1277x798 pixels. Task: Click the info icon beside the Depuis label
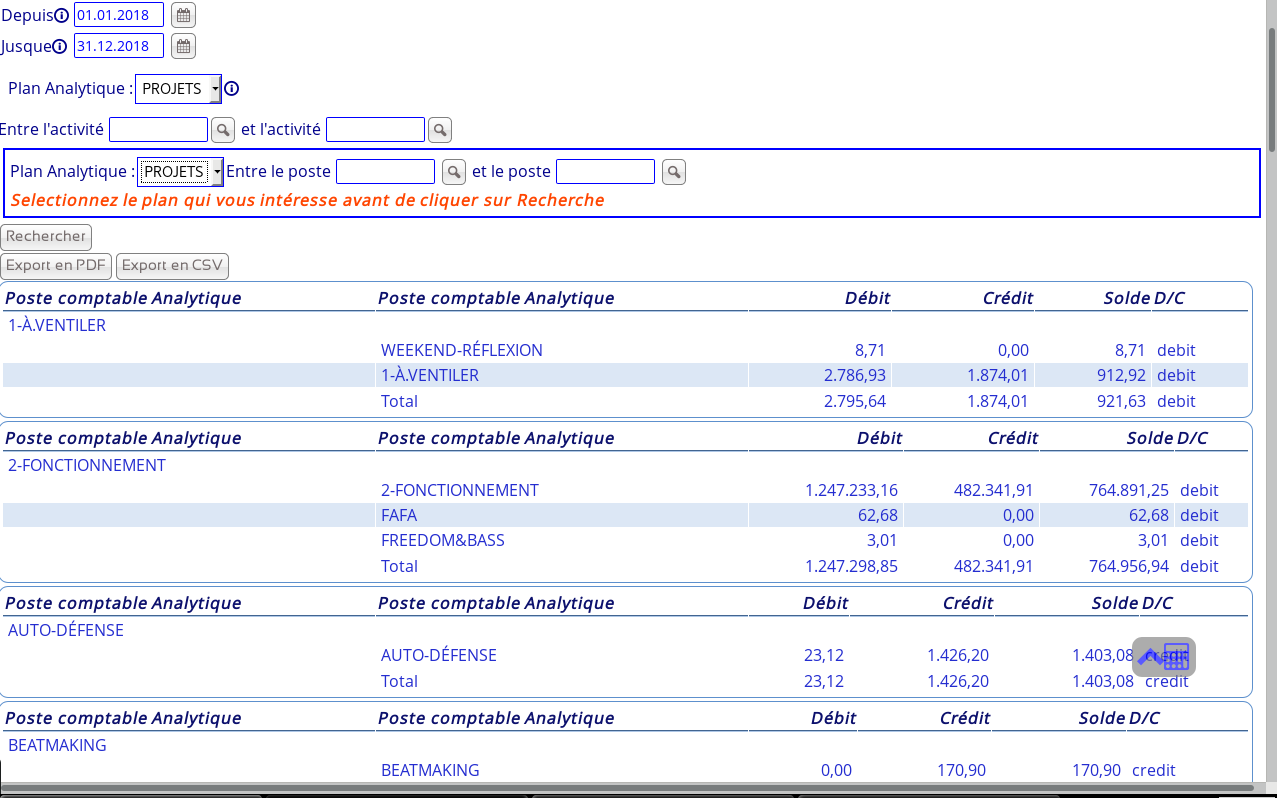tap(61, 16)
